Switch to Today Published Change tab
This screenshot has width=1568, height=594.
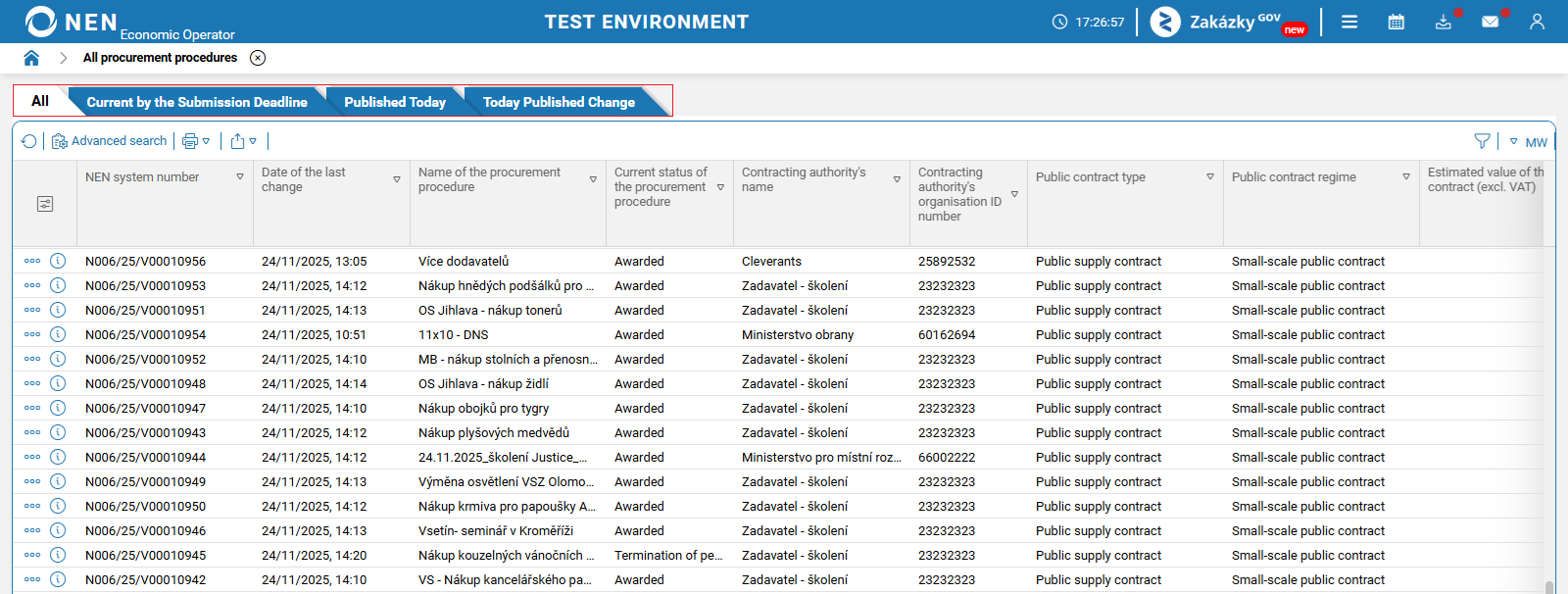coord(559,102)
